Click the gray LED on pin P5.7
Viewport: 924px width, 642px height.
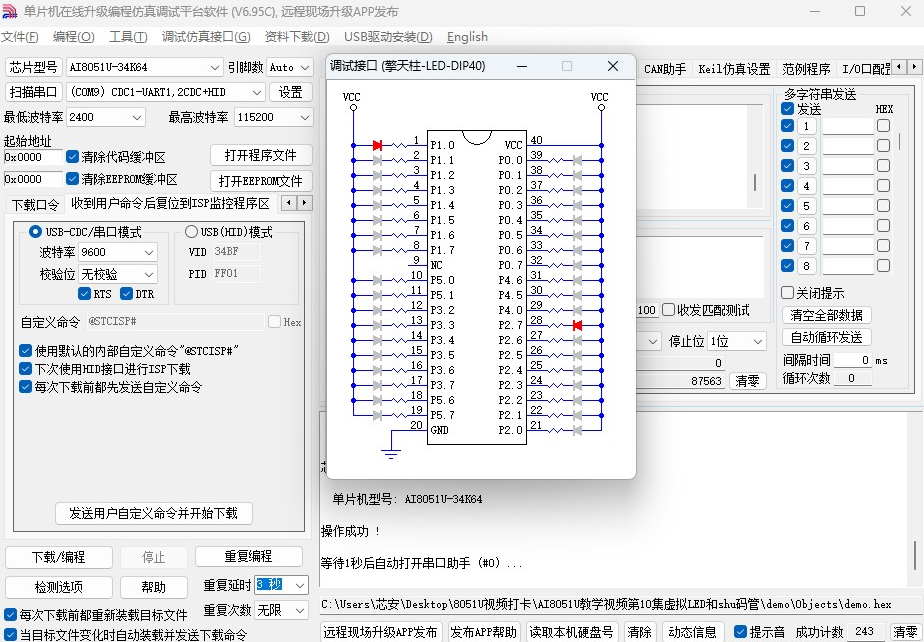(x=378, y=415)
